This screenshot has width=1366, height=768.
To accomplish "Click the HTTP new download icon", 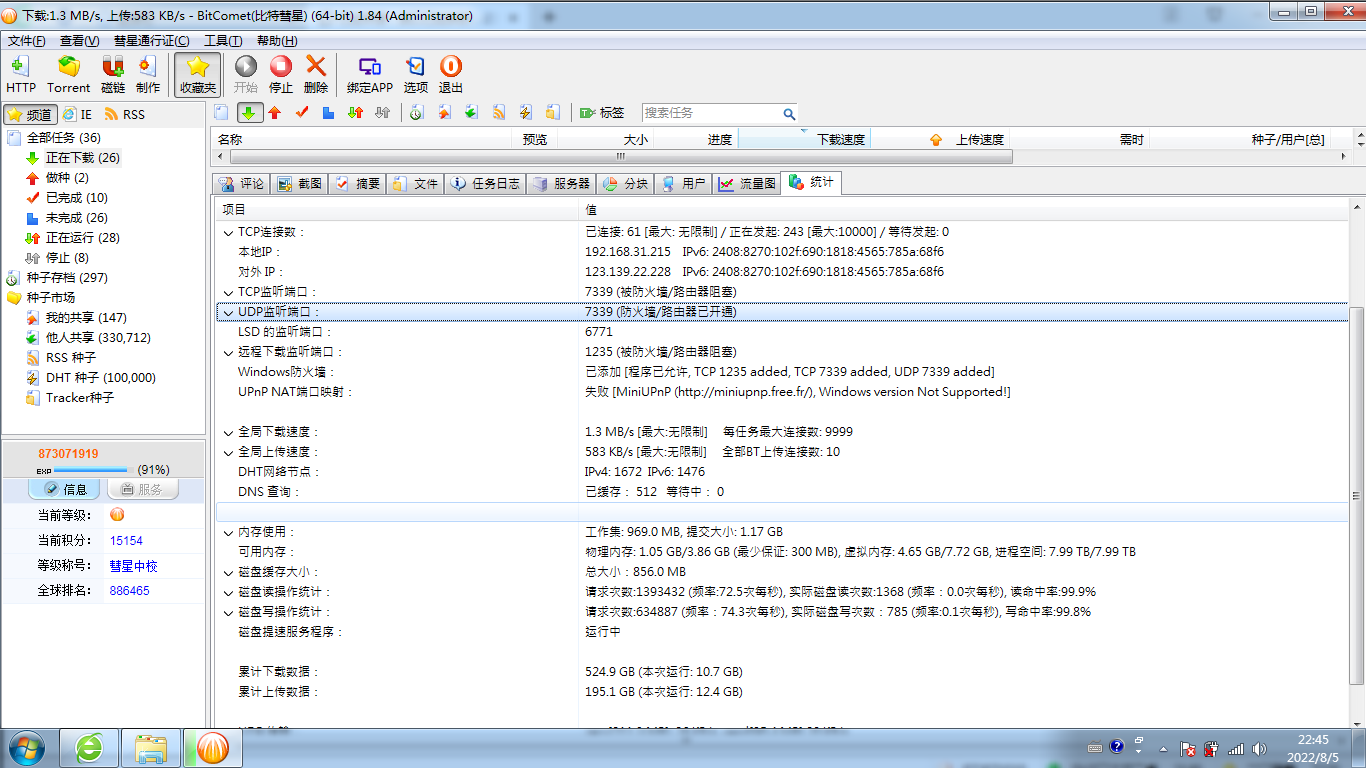I will pyautogui.click(x=20, y=67).
